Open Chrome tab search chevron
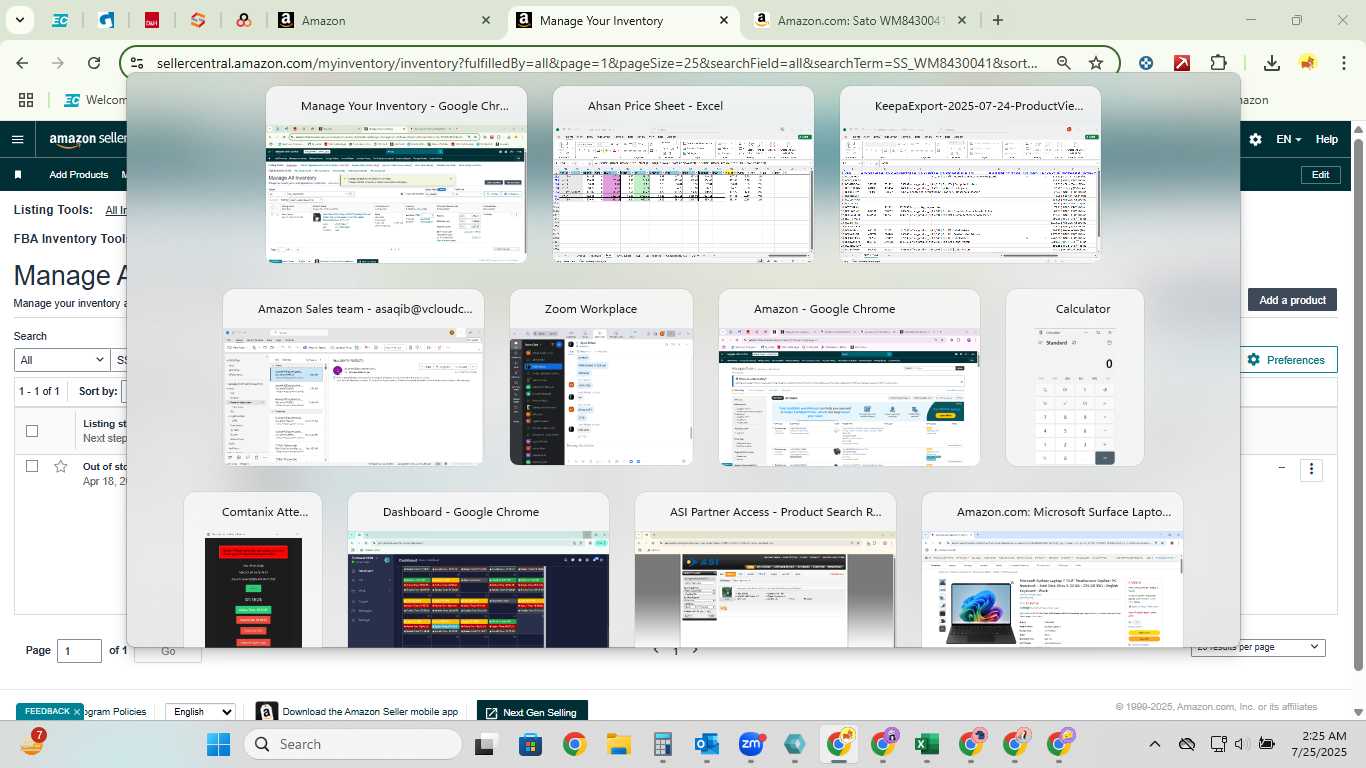The image size is (1366, 768). [21, 20]
